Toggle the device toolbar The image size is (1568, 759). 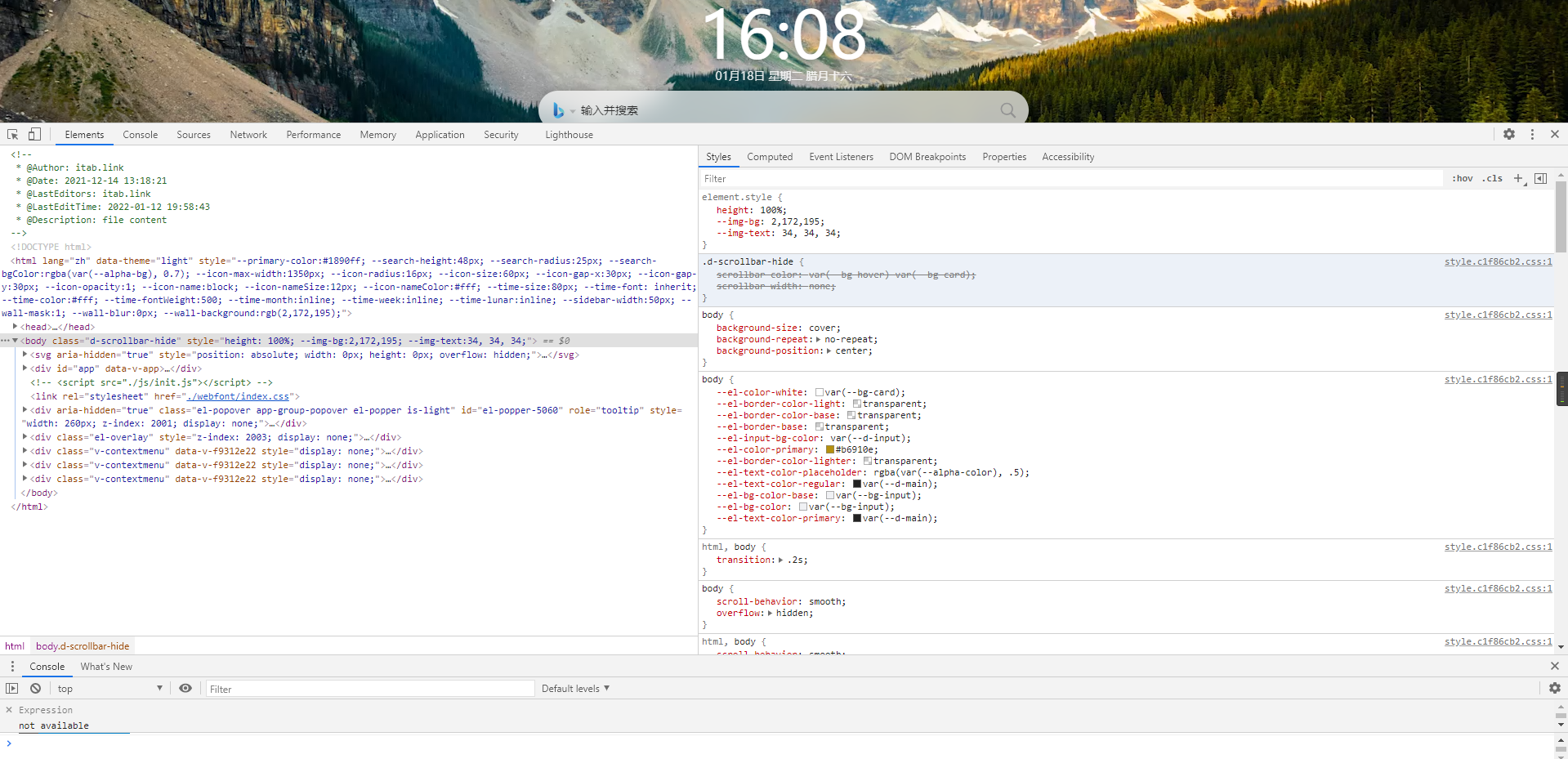click(x=34, y=135)
